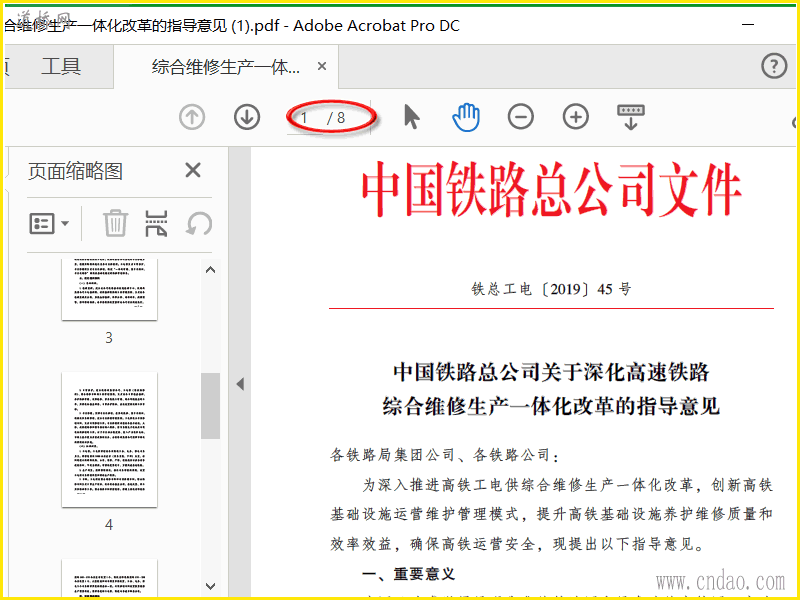Select the arrow selection tool

pyautogui.click(x=412, y=117)
